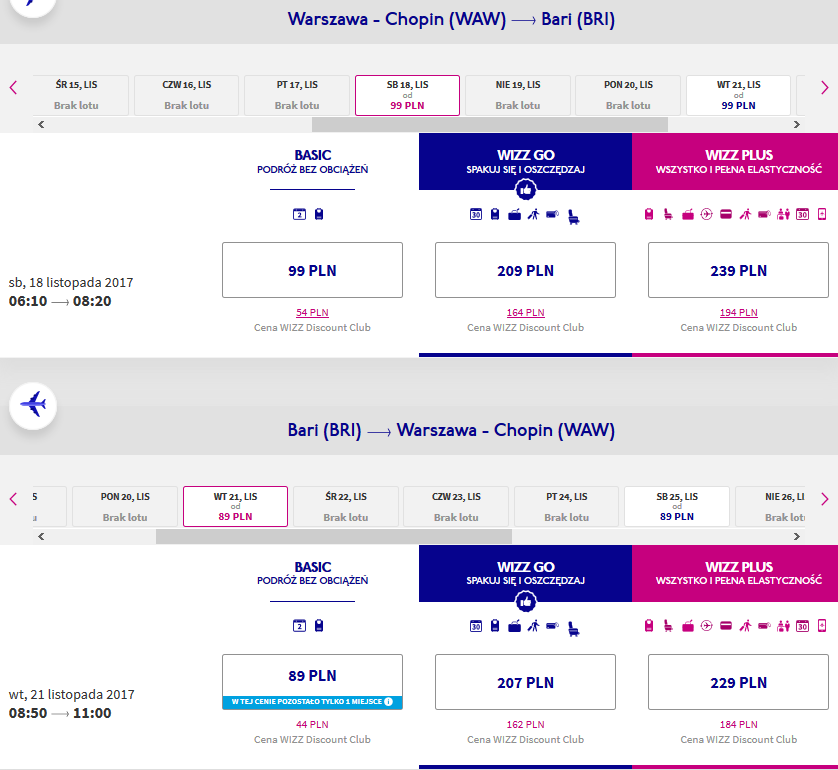Click the calendar 30 icon in return WIZZ PLUS
The width and height of the screenshot is (838, 770).
(803, 626)
